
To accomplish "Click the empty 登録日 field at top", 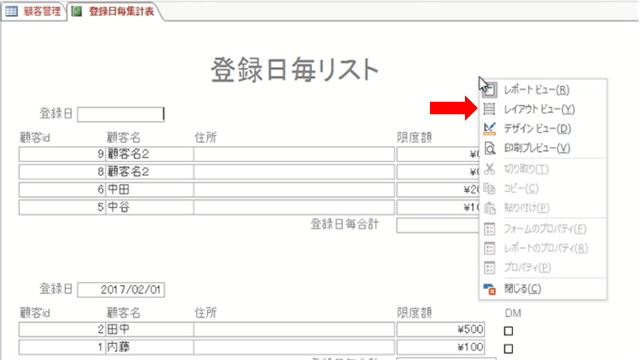I will point(121,114).
